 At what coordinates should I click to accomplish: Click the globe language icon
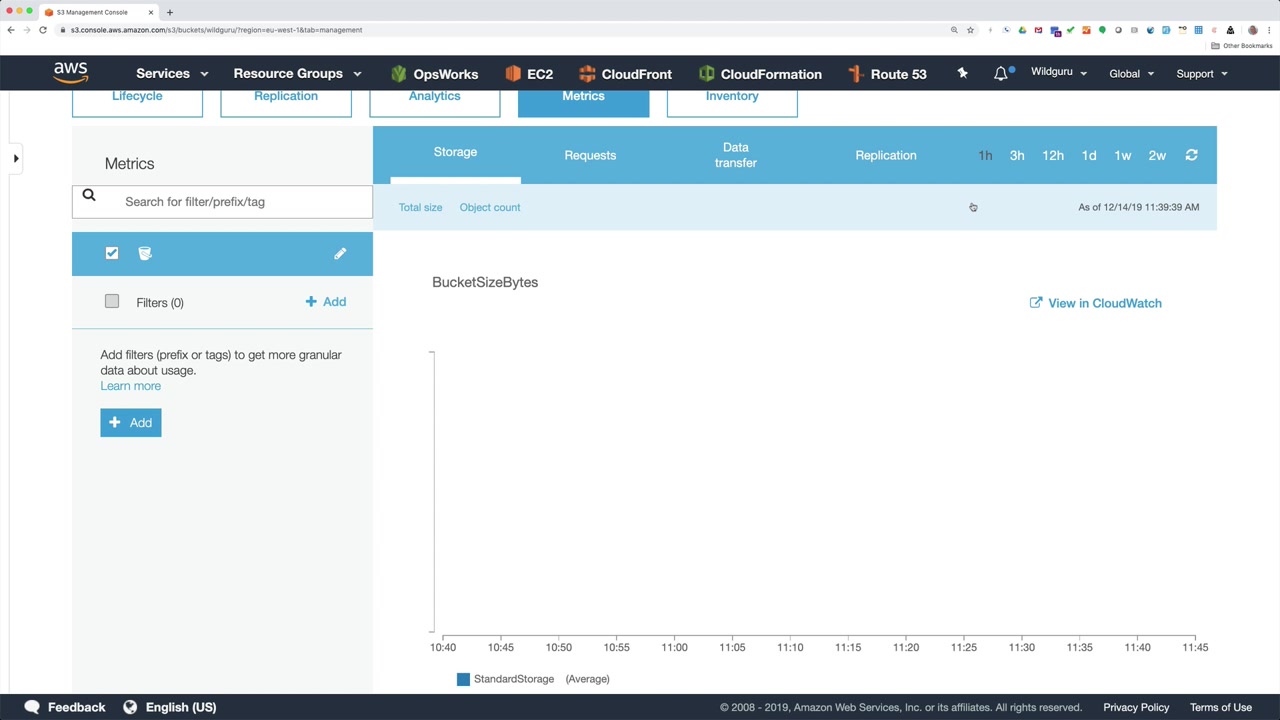[x=130, y=707]
